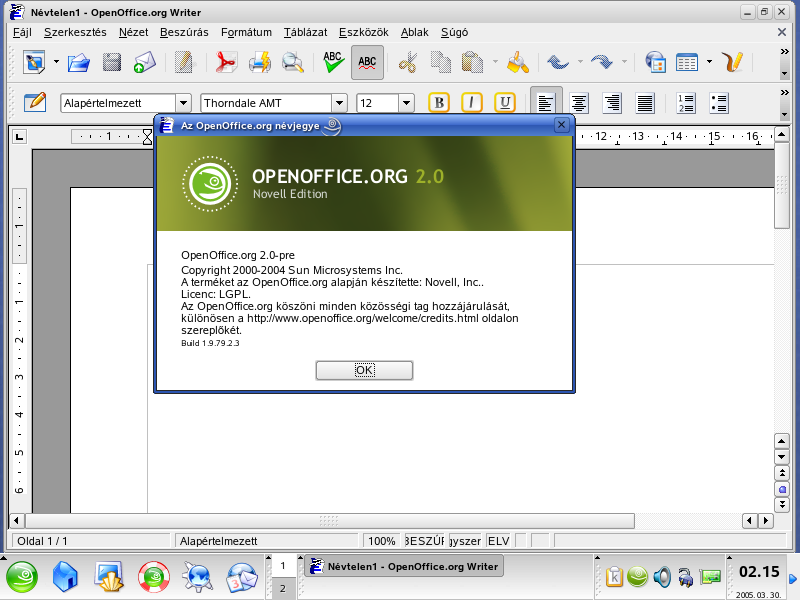
Task: Open the Nézet menu
Action: coord(133,32)
